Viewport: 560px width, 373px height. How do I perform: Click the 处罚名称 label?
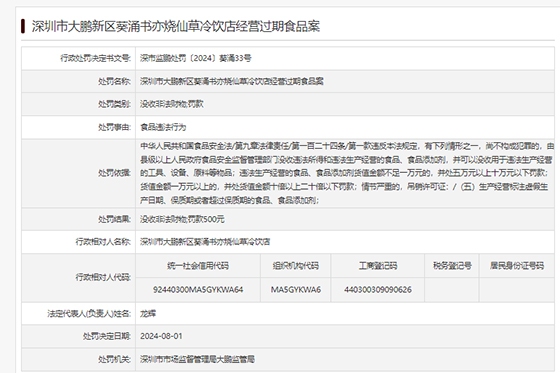114,81
